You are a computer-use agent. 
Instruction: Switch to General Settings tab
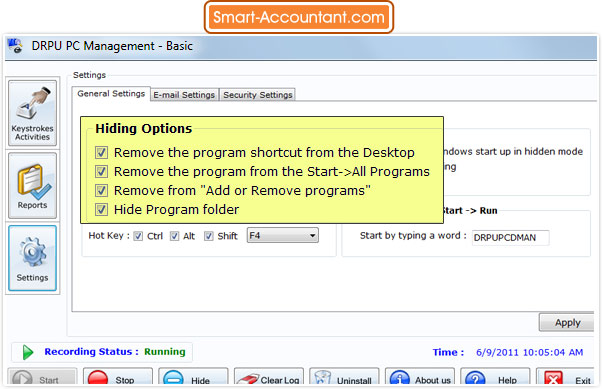111,94
